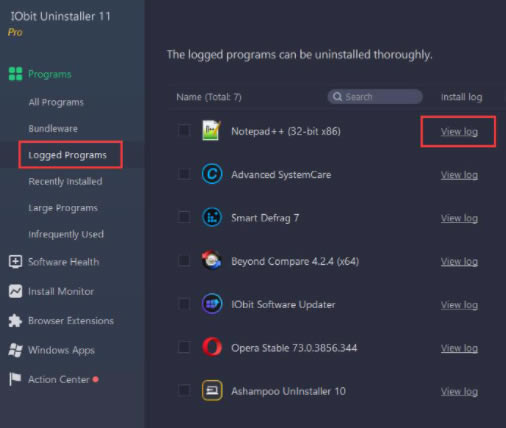This screenshot has width=506, height=428.
Task: Click the Browser Extensions puzzle icon
Action: coord(15,321)
